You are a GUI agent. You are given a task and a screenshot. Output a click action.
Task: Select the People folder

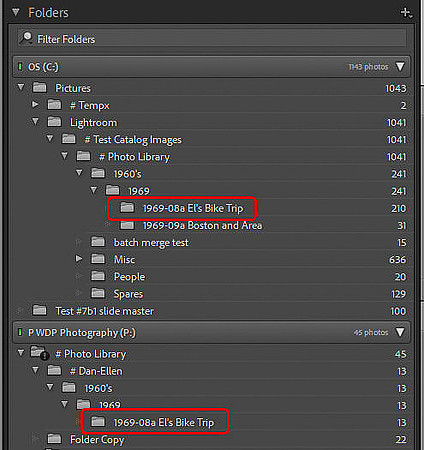[129, 277]
